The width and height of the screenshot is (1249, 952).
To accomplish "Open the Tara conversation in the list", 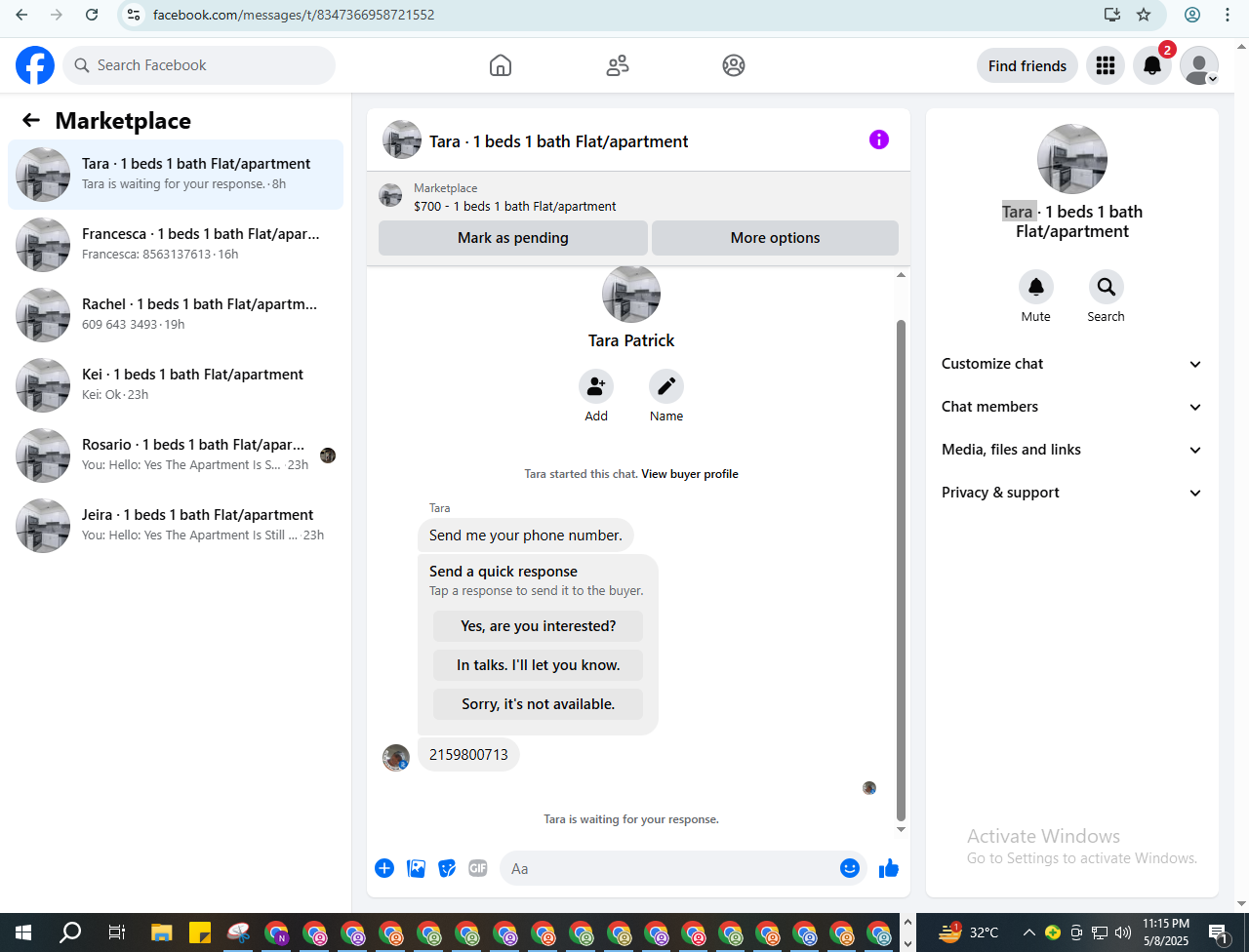I will 176,175.
